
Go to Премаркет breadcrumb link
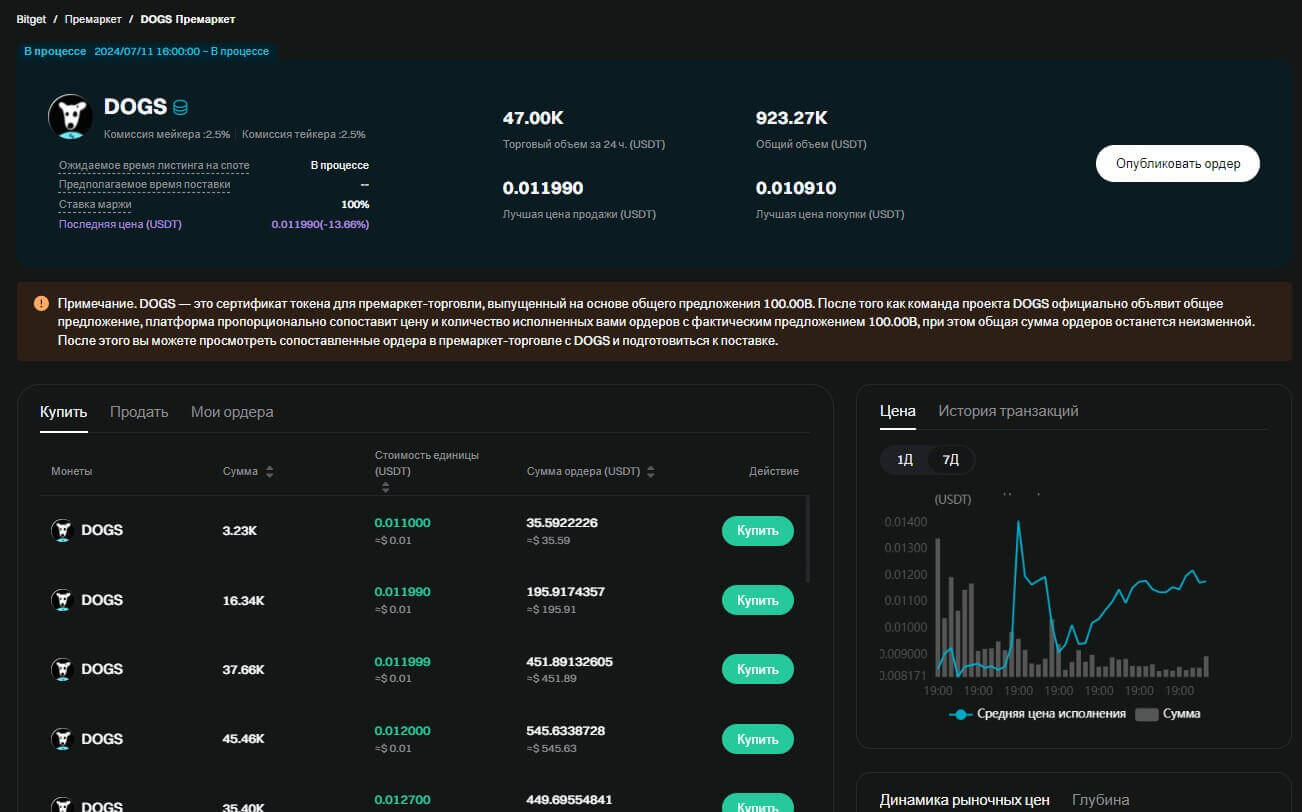(x=92, y=19)
